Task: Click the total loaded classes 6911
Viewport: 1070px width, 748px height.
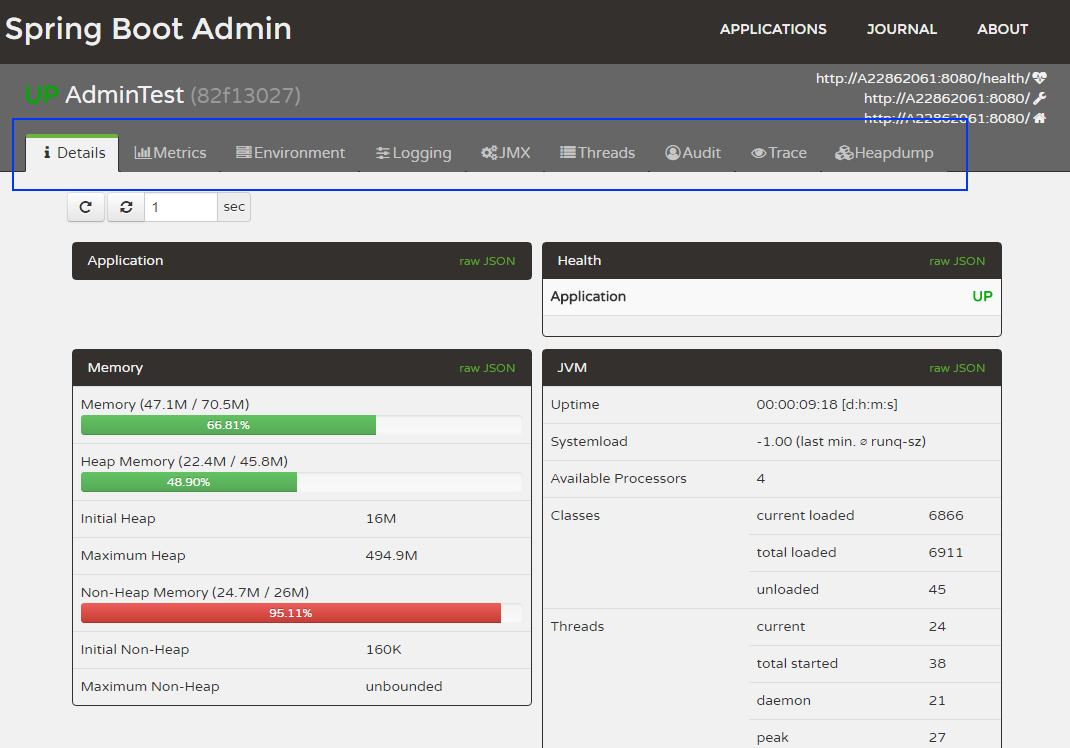Action: click(946, 552)
